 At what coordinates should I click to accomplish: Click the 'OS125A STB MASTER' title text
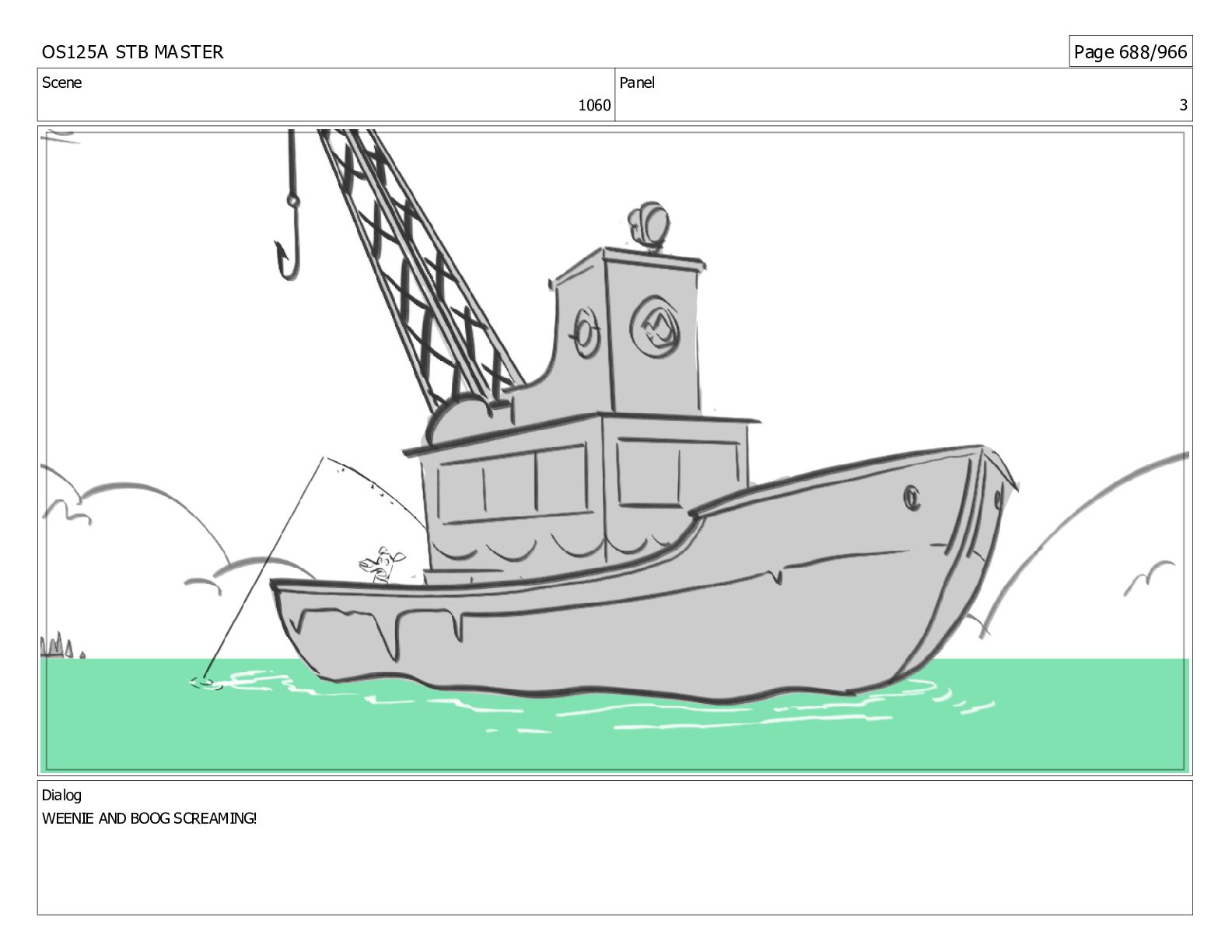click(132, 52)
